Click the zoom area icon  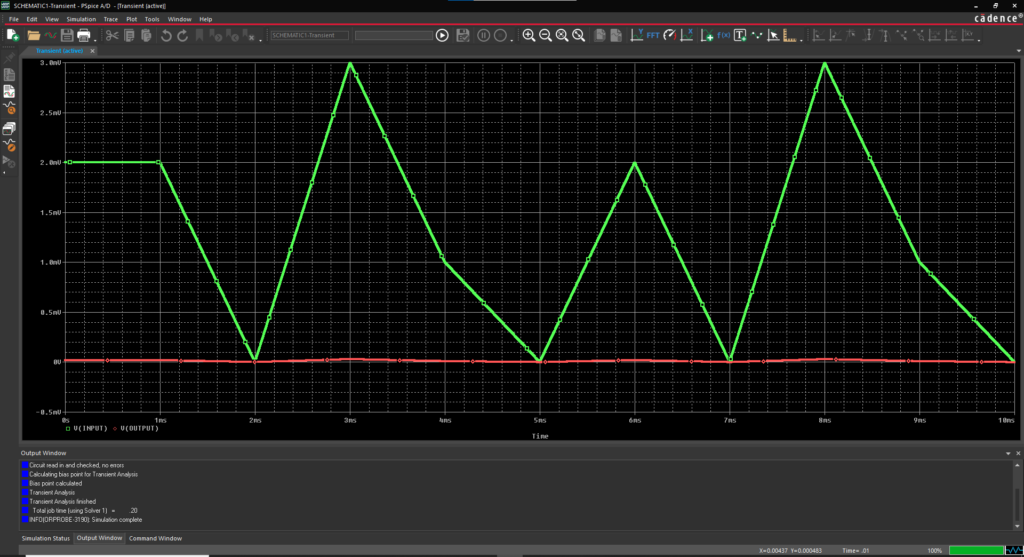coord(562,35)
